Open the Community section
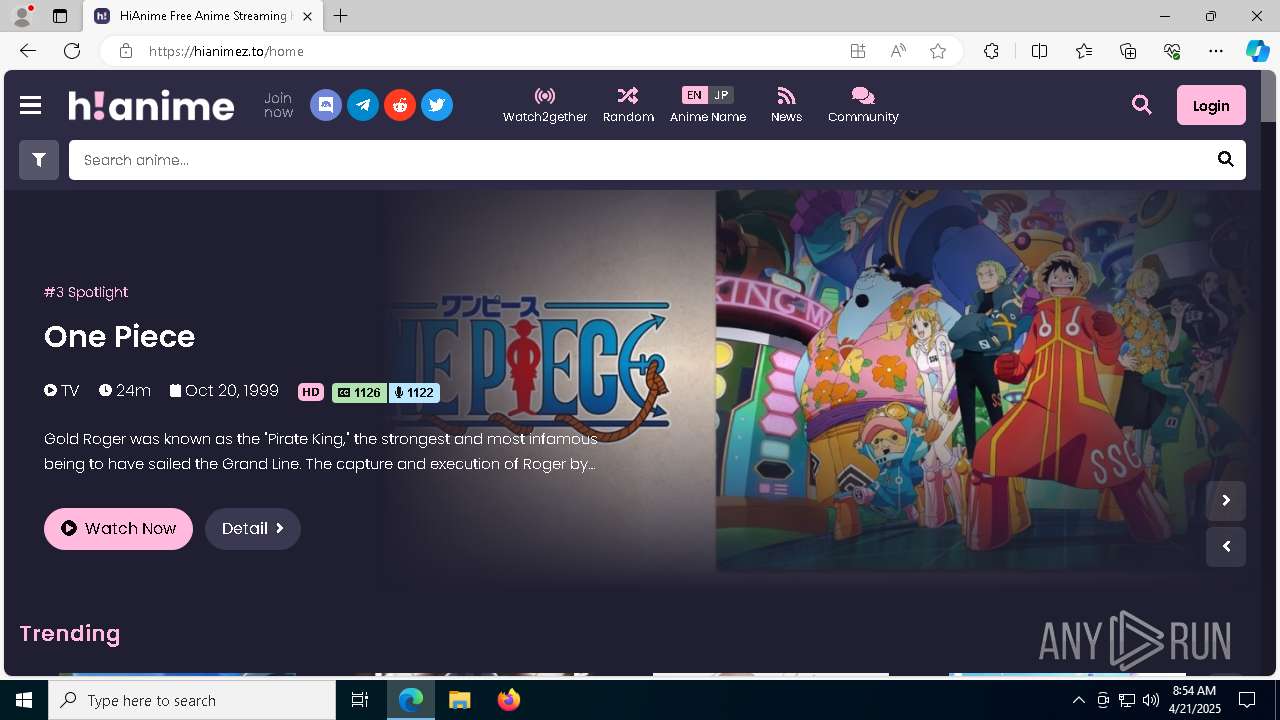This screenshot has width=1280, height=720. pyautogui.click(x=863, y=105)
